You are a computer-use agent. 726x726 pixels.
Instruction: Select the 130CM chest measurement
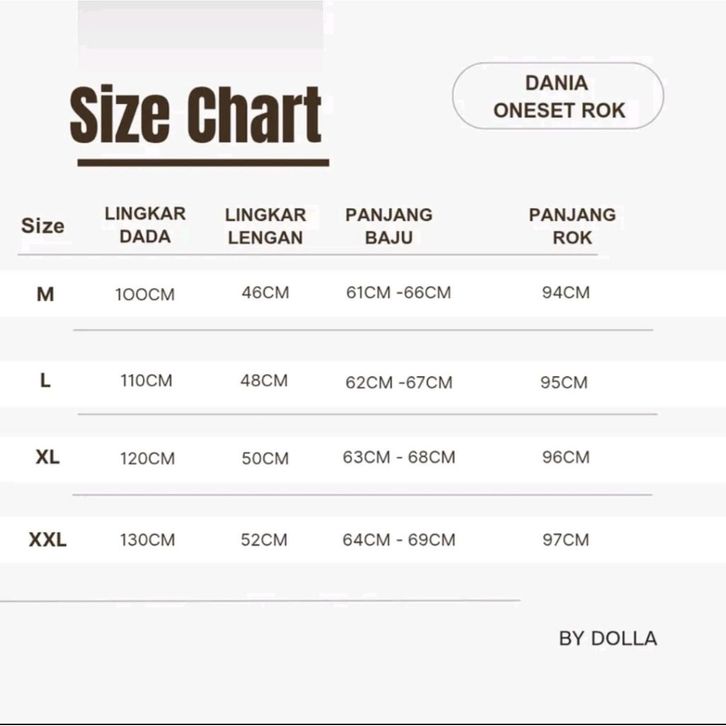point(147,540)
